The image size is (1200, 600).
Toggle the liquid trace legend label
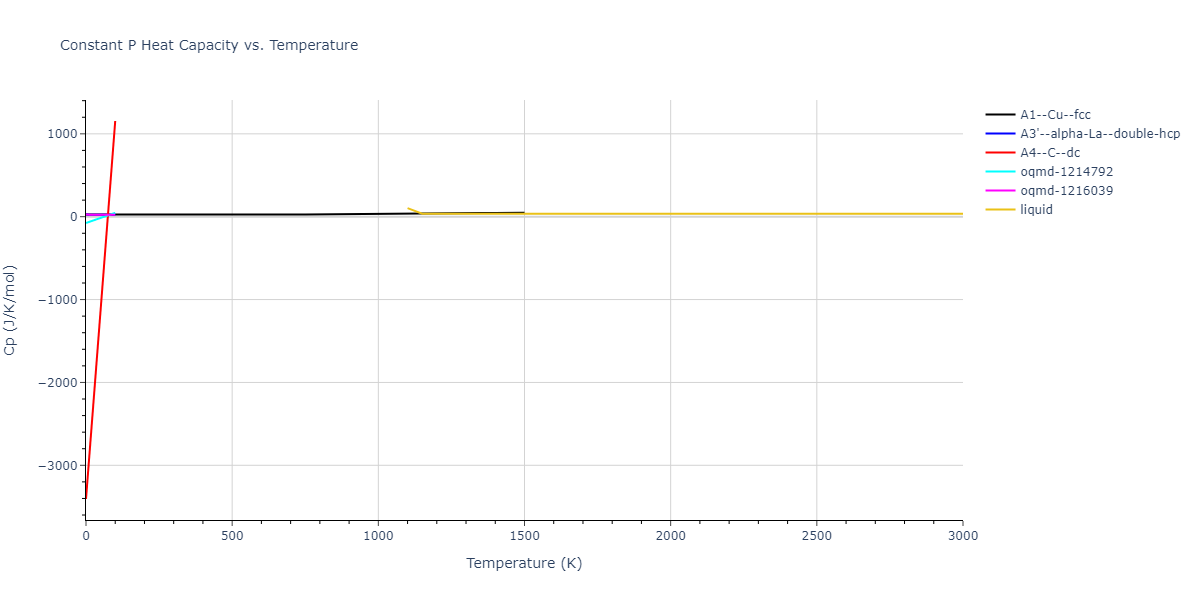coord(1036,210)
